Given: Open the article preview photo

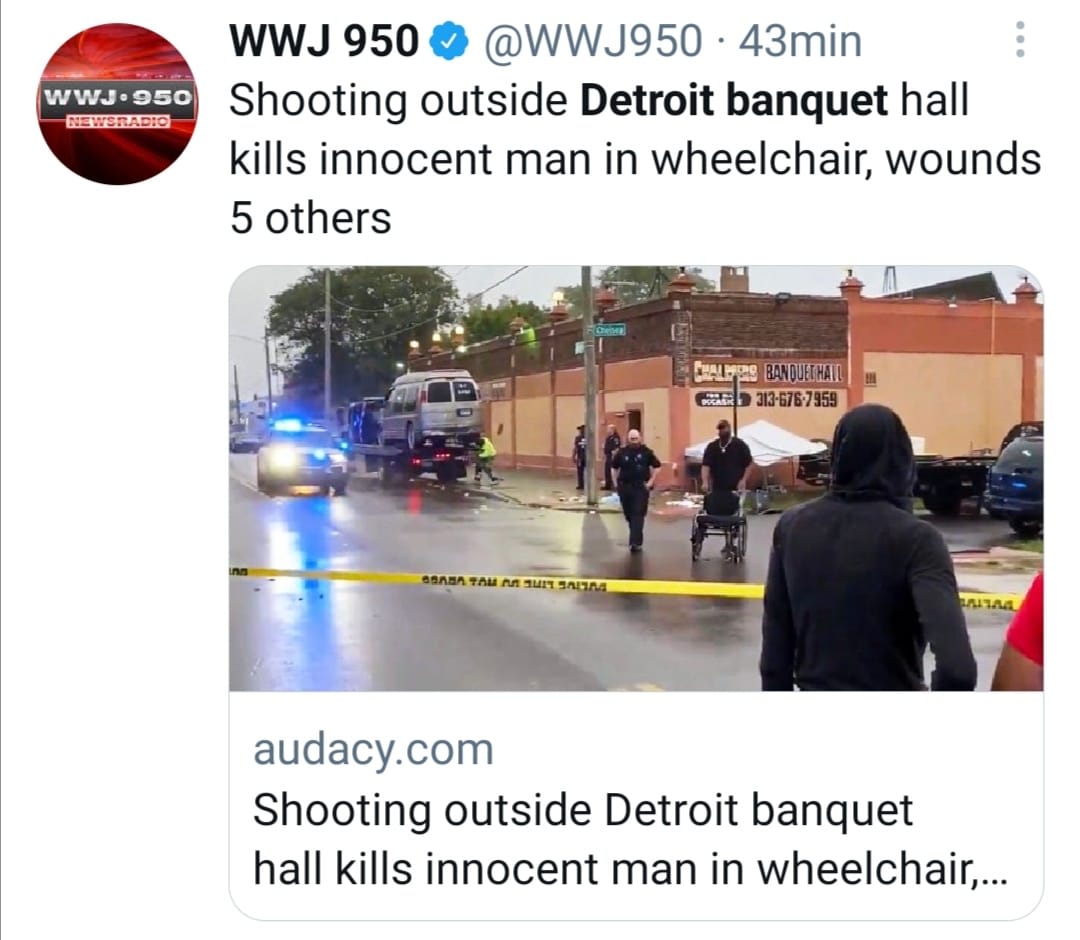Looking at the screenshot, I should 636,479.
